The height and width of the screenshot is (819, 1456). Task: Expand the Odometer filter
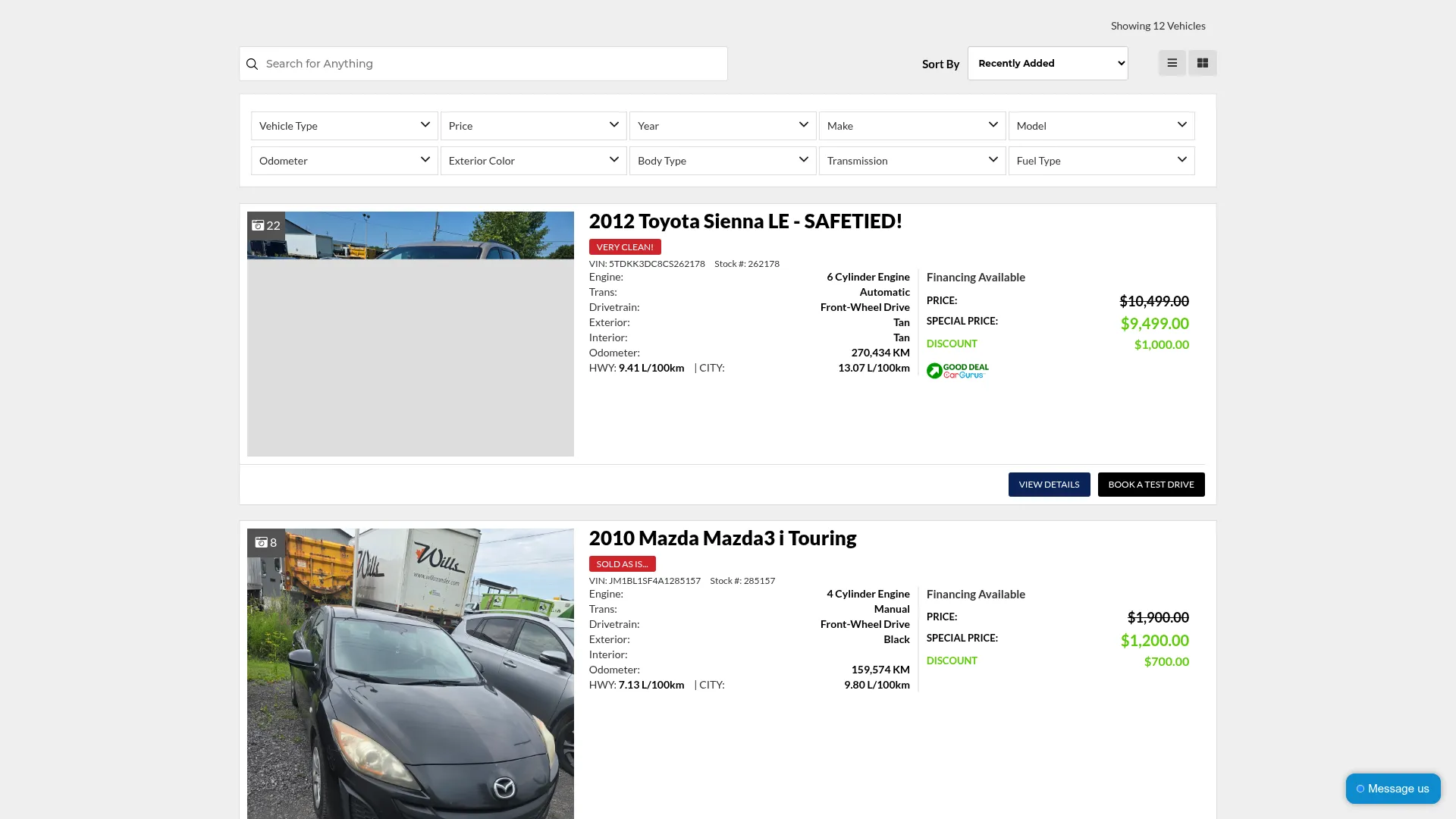point(344,161)
